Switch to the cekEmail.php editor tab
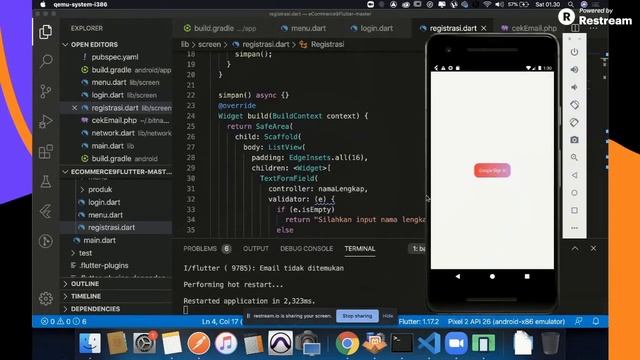640x360 pixels. pos(529,28)
